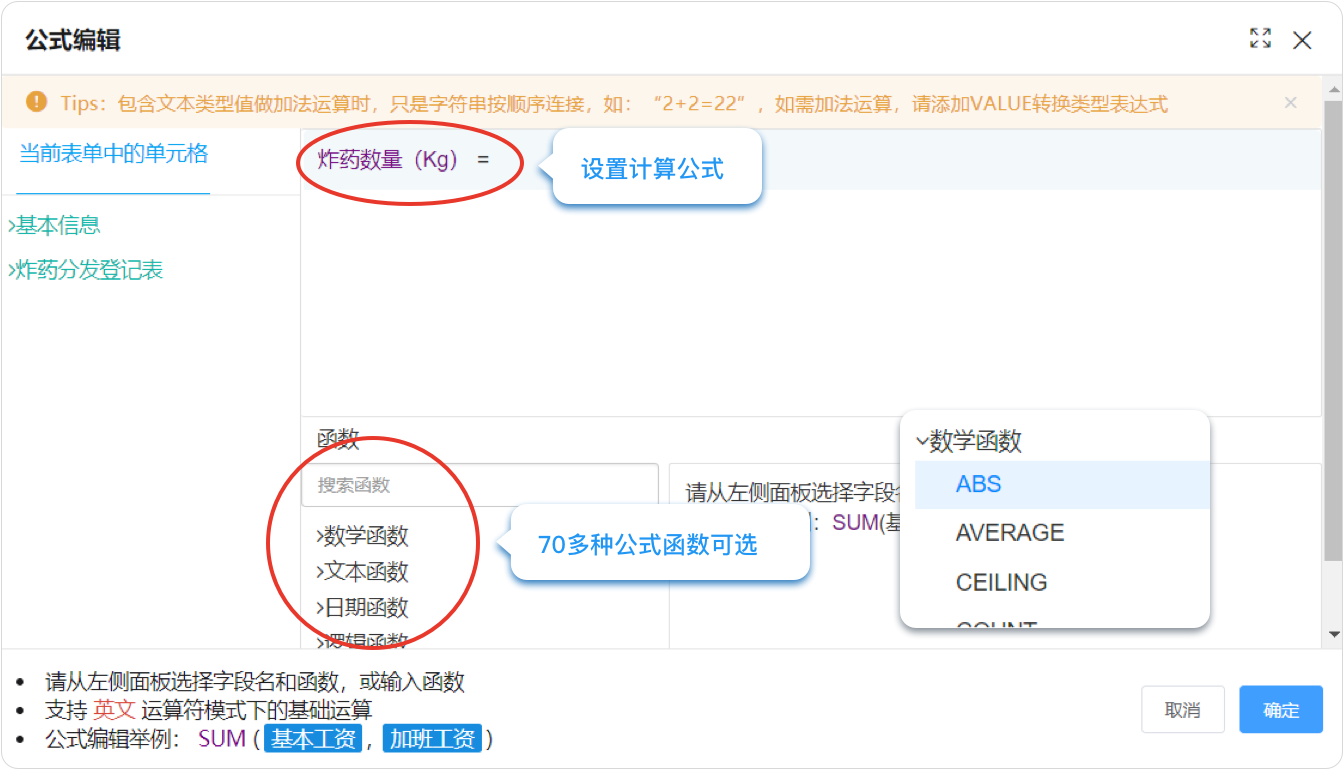Close the formula editor dialog
The image size is (1344, 770).
tap(1302, 40)
